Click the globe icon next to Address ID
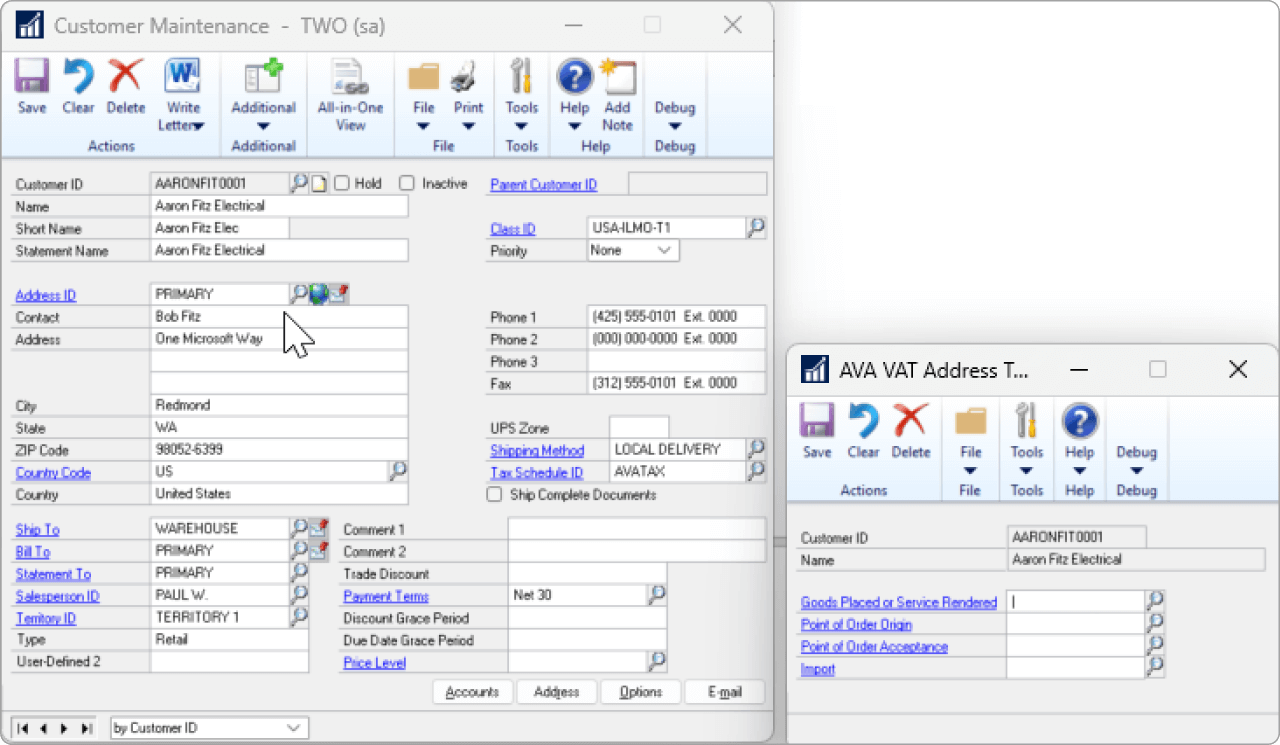The height and width of the screenshot is (745, 1280). (320, 293)
